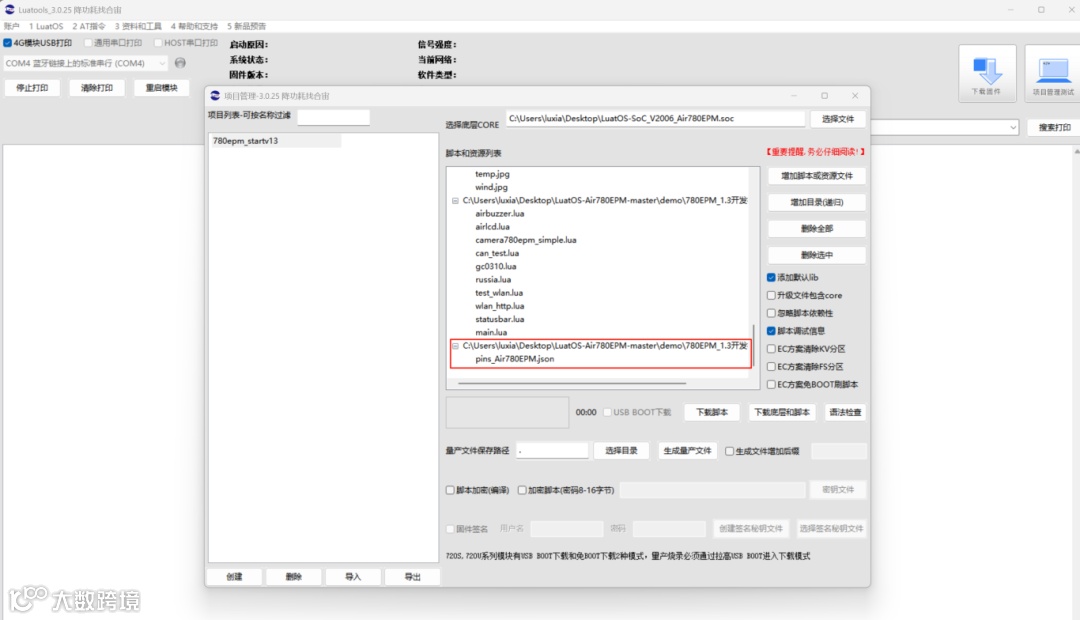
Task: Click the 增加目录(递归) button
Action: coord(817,203)
